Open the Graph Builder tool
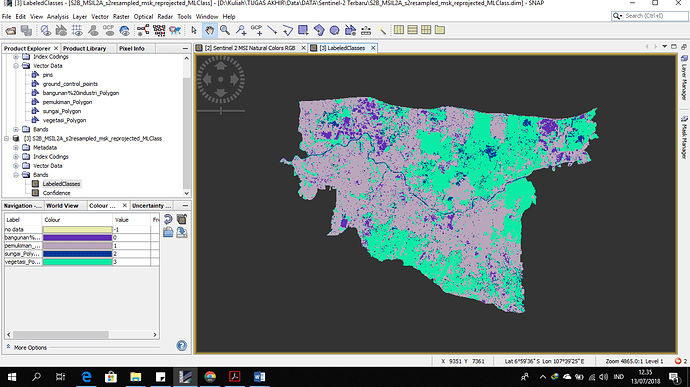 coord(143,30)
